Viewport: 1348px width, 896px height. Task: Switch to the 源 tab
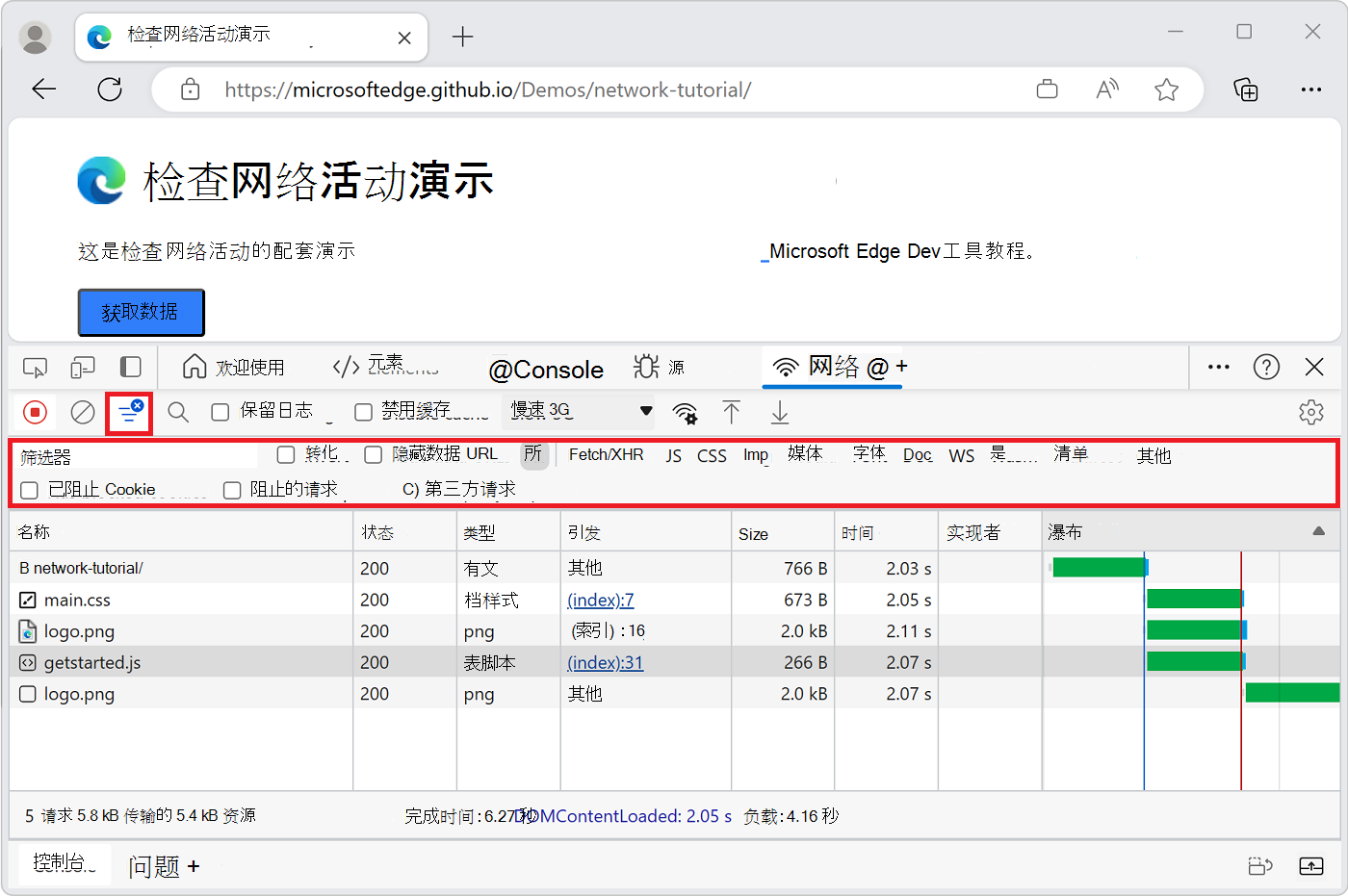pos(660,367)
